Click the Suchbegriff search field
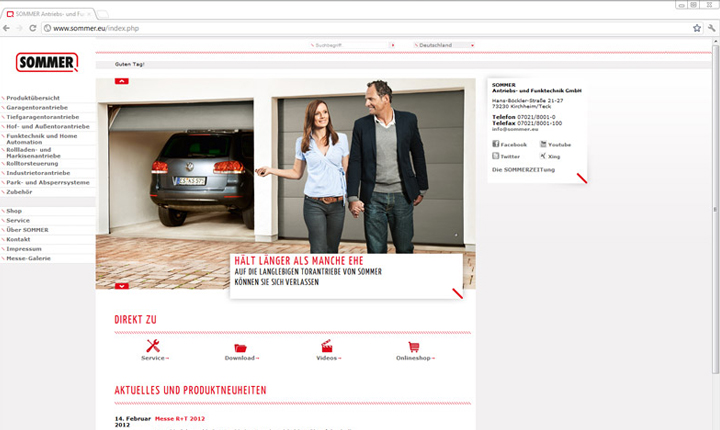Viewport: 720px width, 430px height. pyautogui.click(x=350, y=45)
